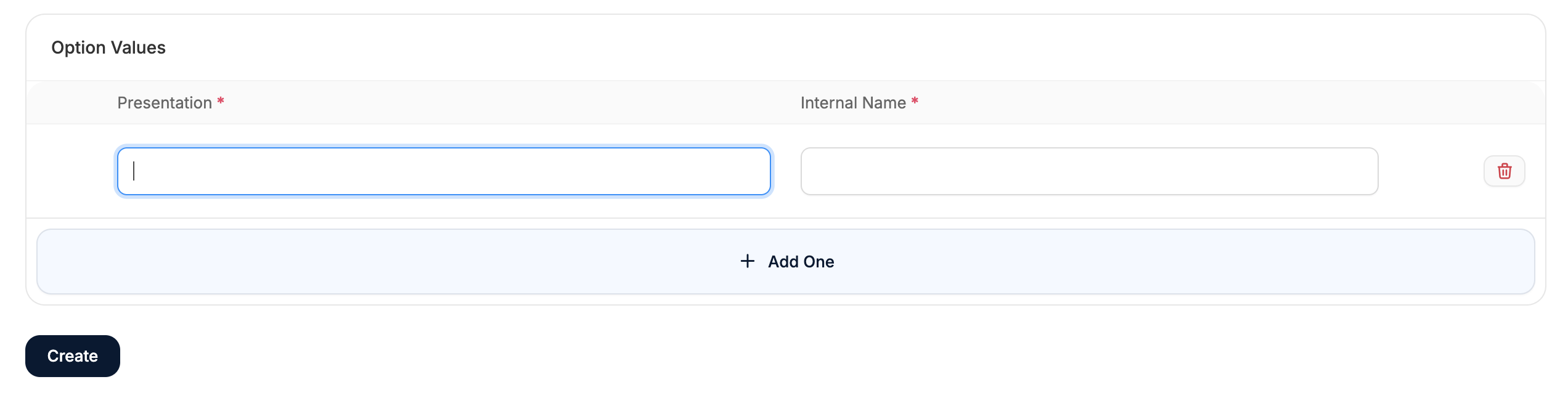Focus the Presentation text field
Screen dimensions: 1568x398
[x=444, y=171]
